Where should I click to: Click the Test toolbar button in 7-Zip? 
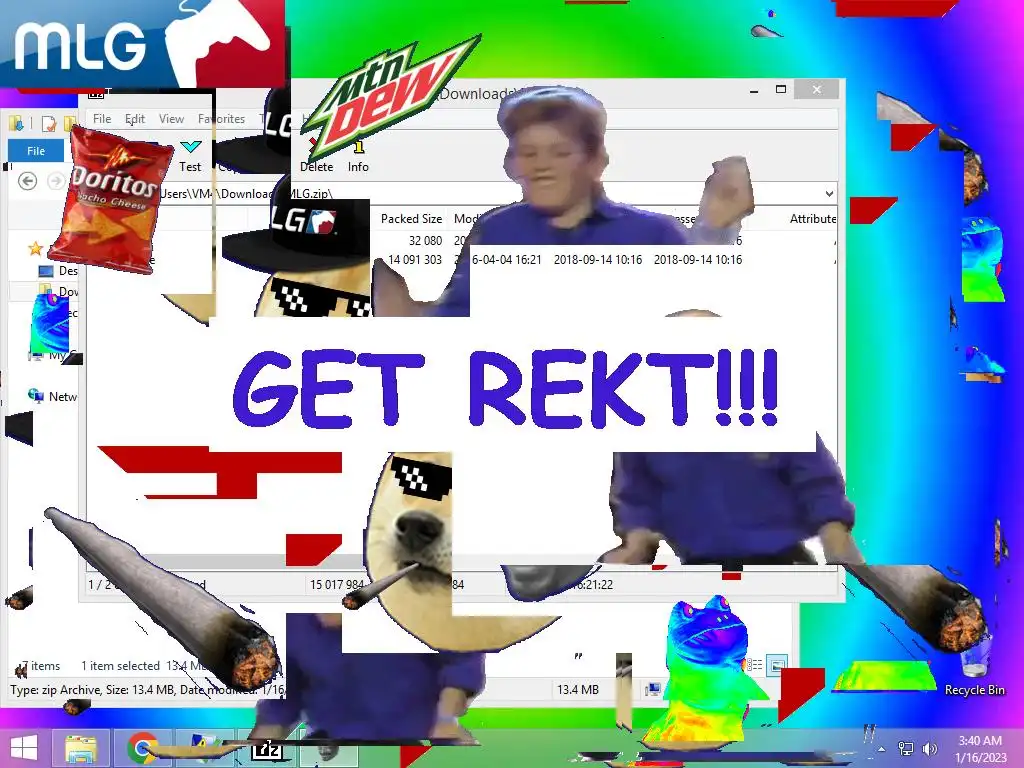point(190,155)
